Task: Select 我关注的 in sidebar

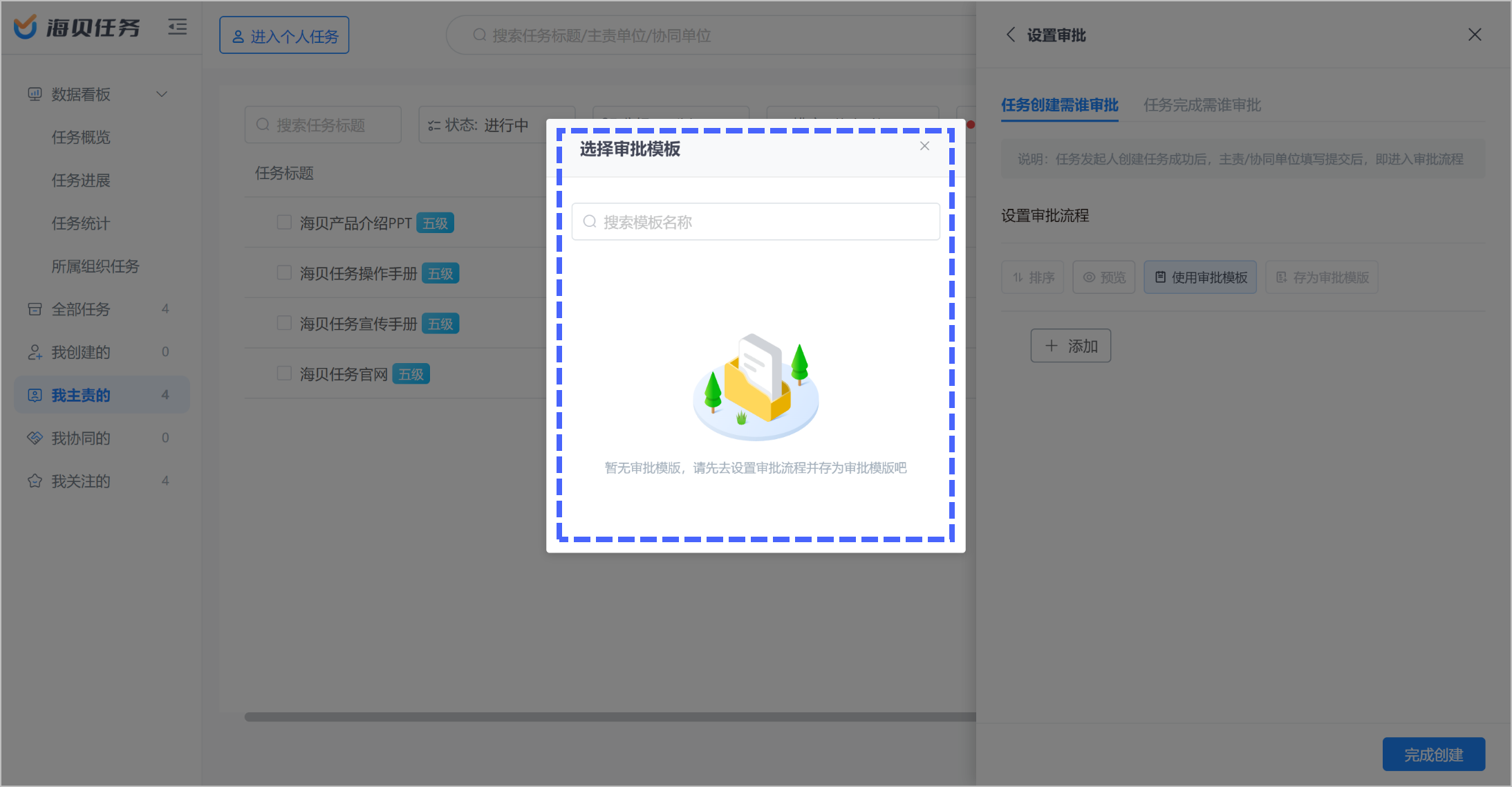Action: coord(102,481)
